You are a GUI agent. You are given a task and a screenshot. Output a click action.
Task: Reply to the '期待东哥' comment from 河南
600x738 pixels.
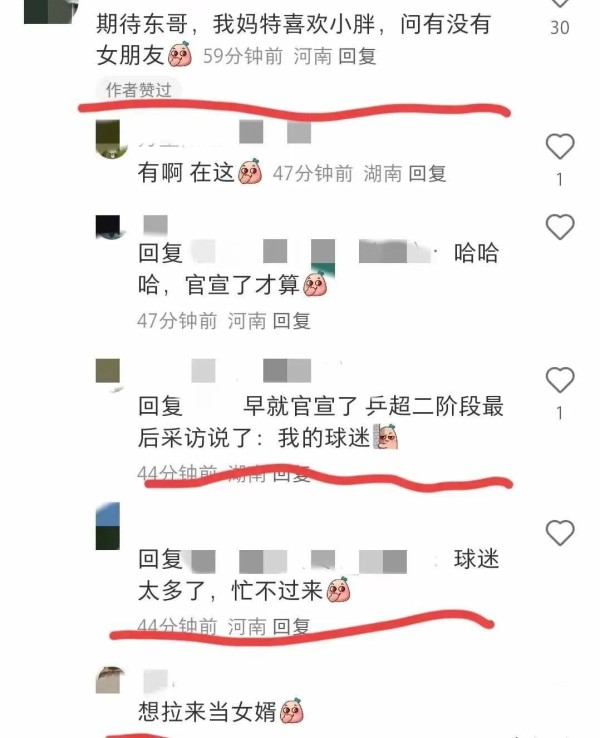point(357,56)
